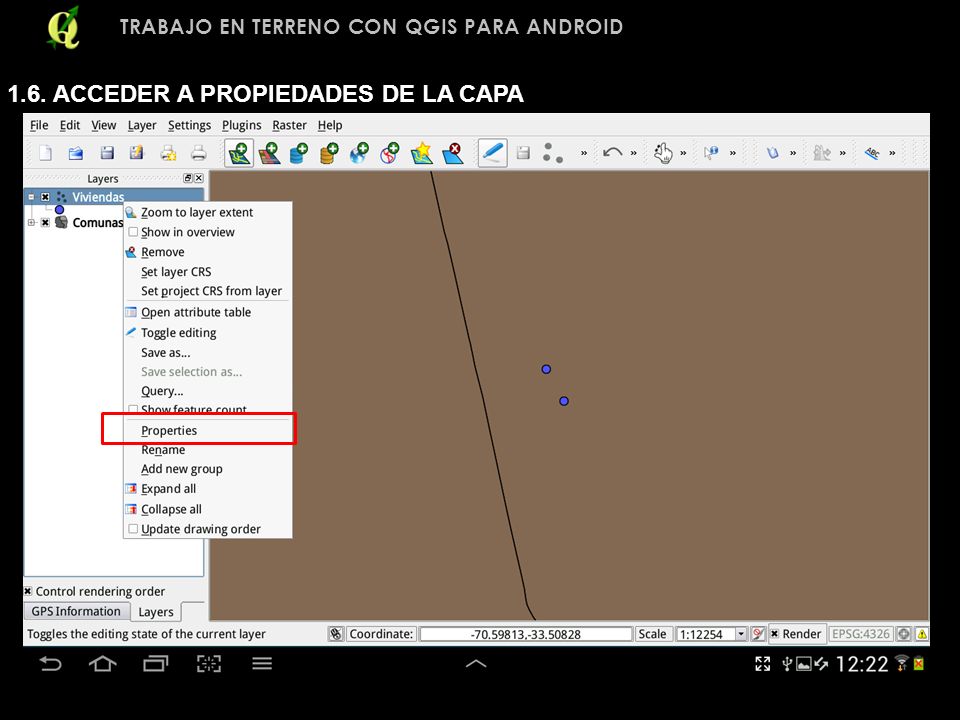This screenshot has width=960, height=720.
Task: Expand Android notification up-arrow
Action: (476, 664)
